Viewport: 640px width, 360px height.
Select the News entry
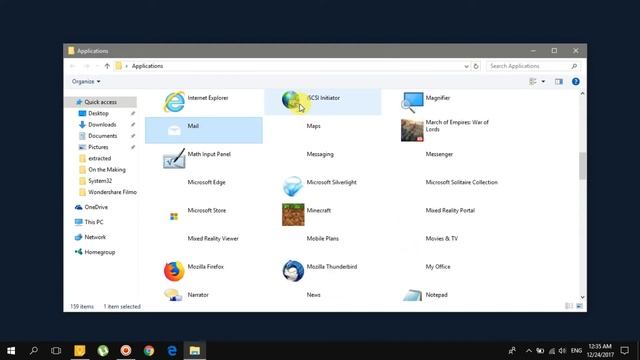pyautogui.click(x=313, y=295)
